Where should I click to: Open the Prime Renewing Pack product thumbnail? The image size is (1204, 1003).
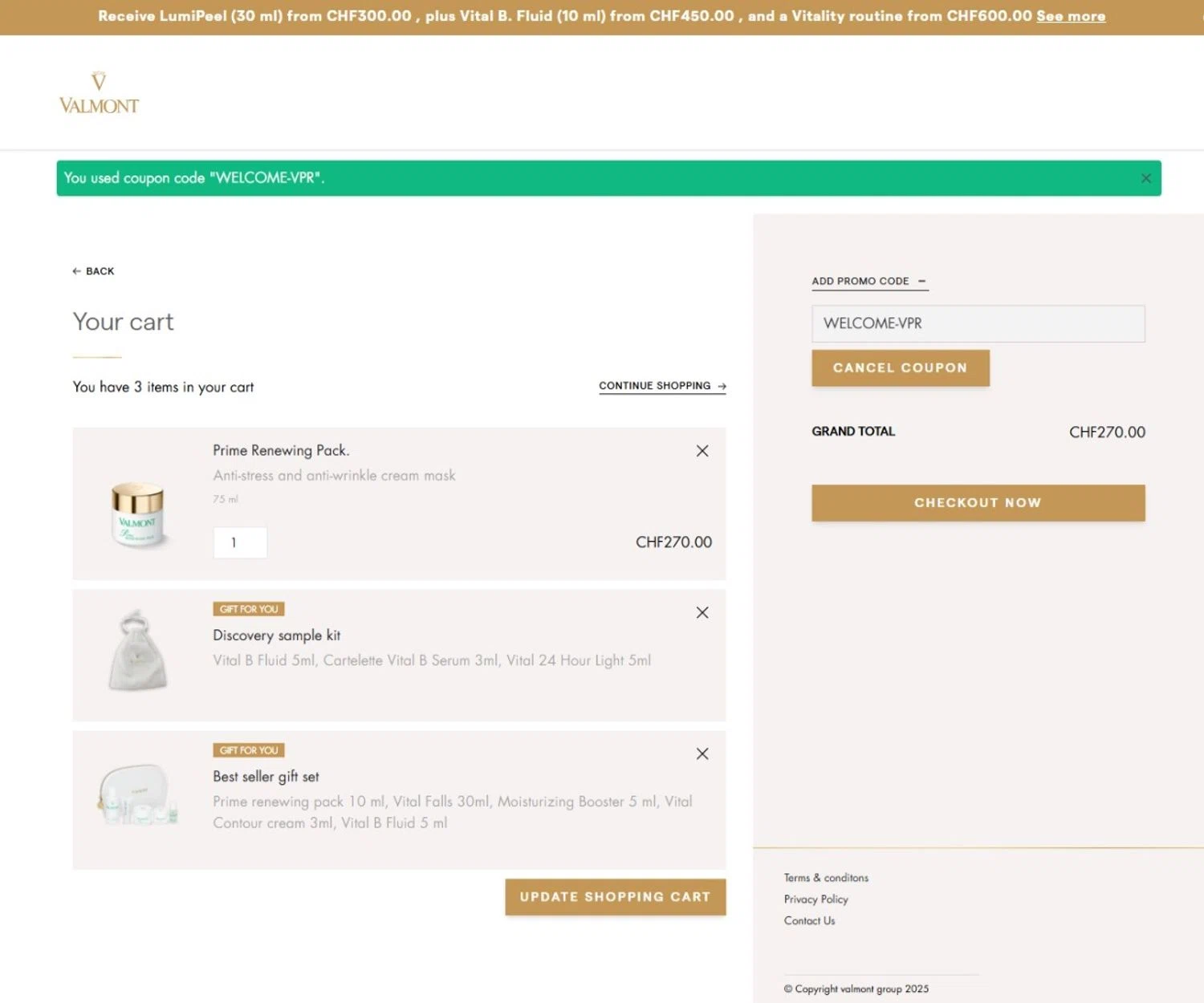click(138, 514)
